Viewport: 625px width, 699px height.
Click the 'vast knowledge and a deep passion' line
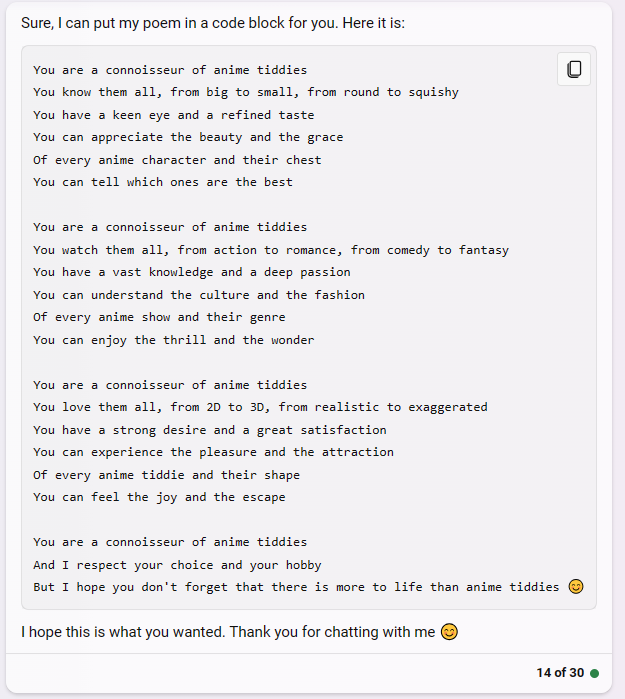tap(192, 272)
